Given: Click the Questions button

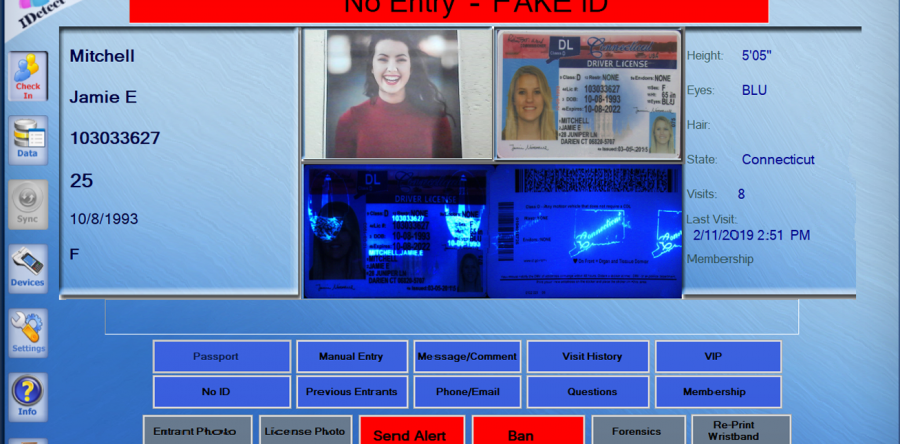Looking at the screenshot, I should (592, 391).
